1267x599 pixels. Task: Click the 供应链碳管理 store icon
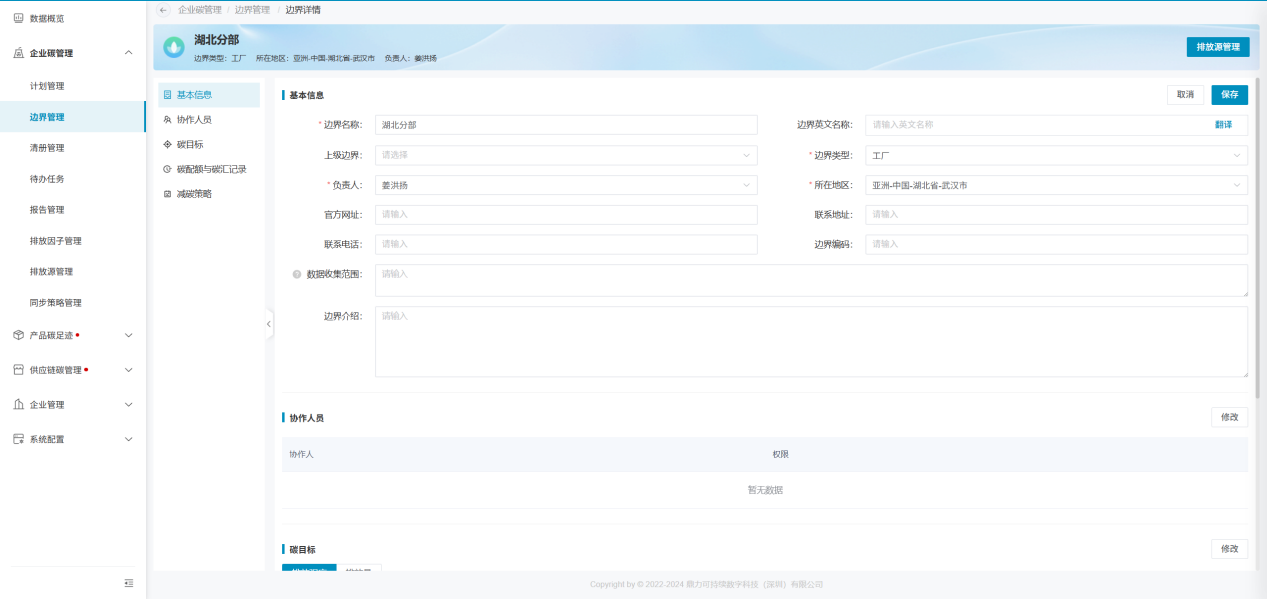click(18, 370)
